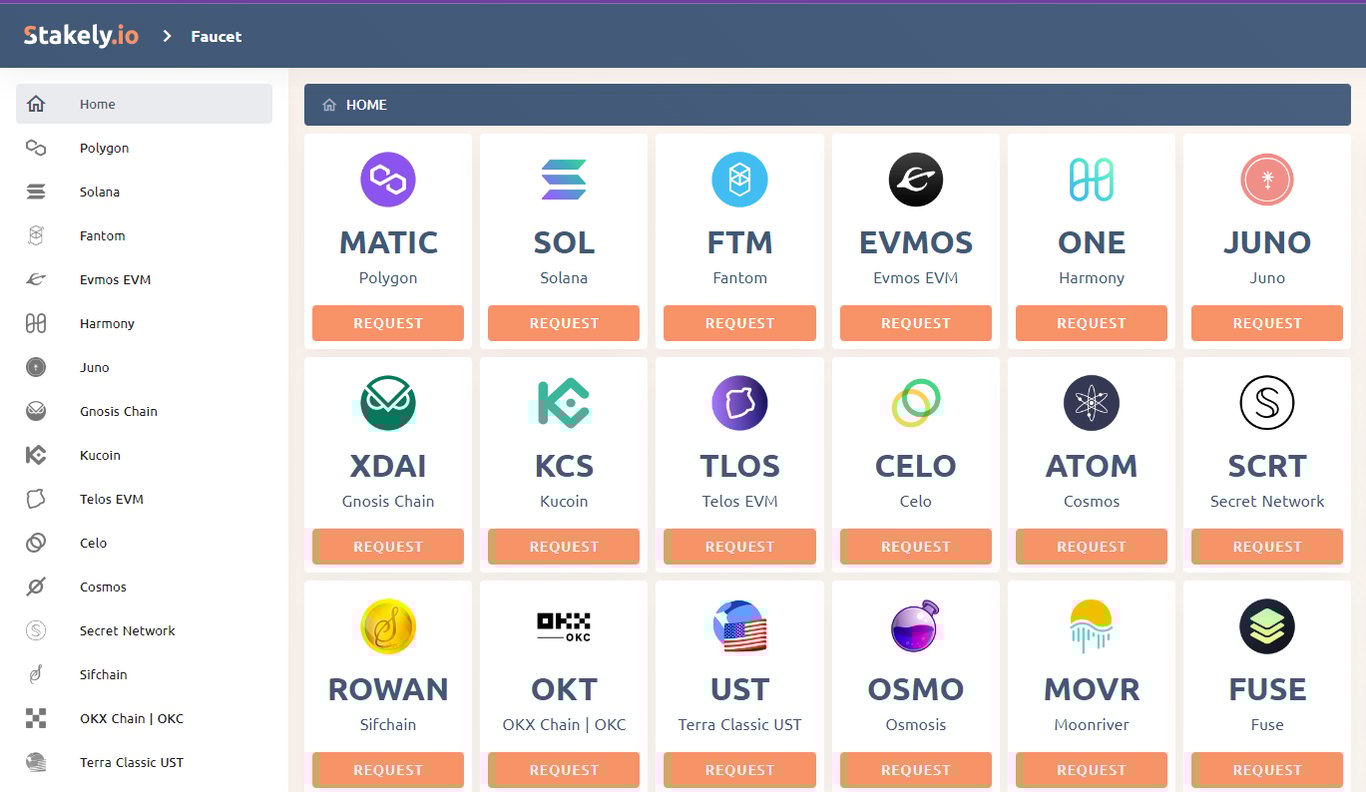The width and height of the screenshot is (1366, 792).
Task: Request XDAI from Gnosis Chain
Action: pyautogui.click(x=388, y=546)
